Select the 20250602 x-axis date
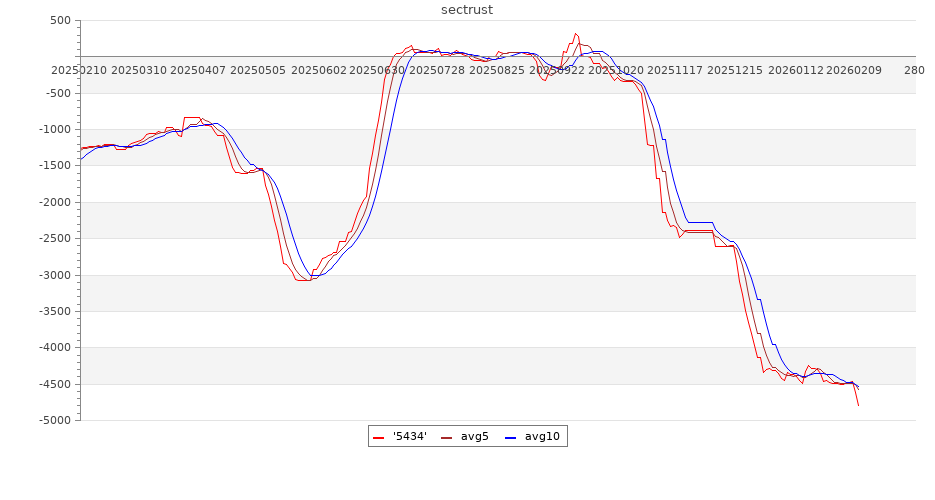 pyautogui.click(x=317, y=71)
